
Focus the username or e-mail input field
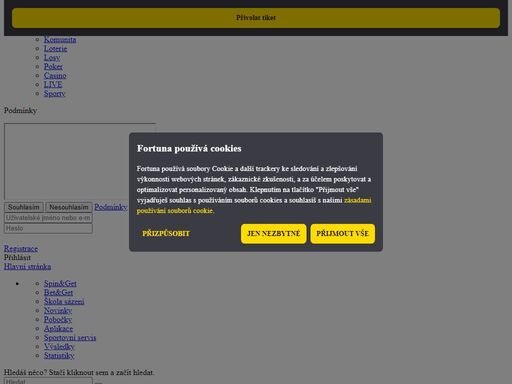click(48, 218)
